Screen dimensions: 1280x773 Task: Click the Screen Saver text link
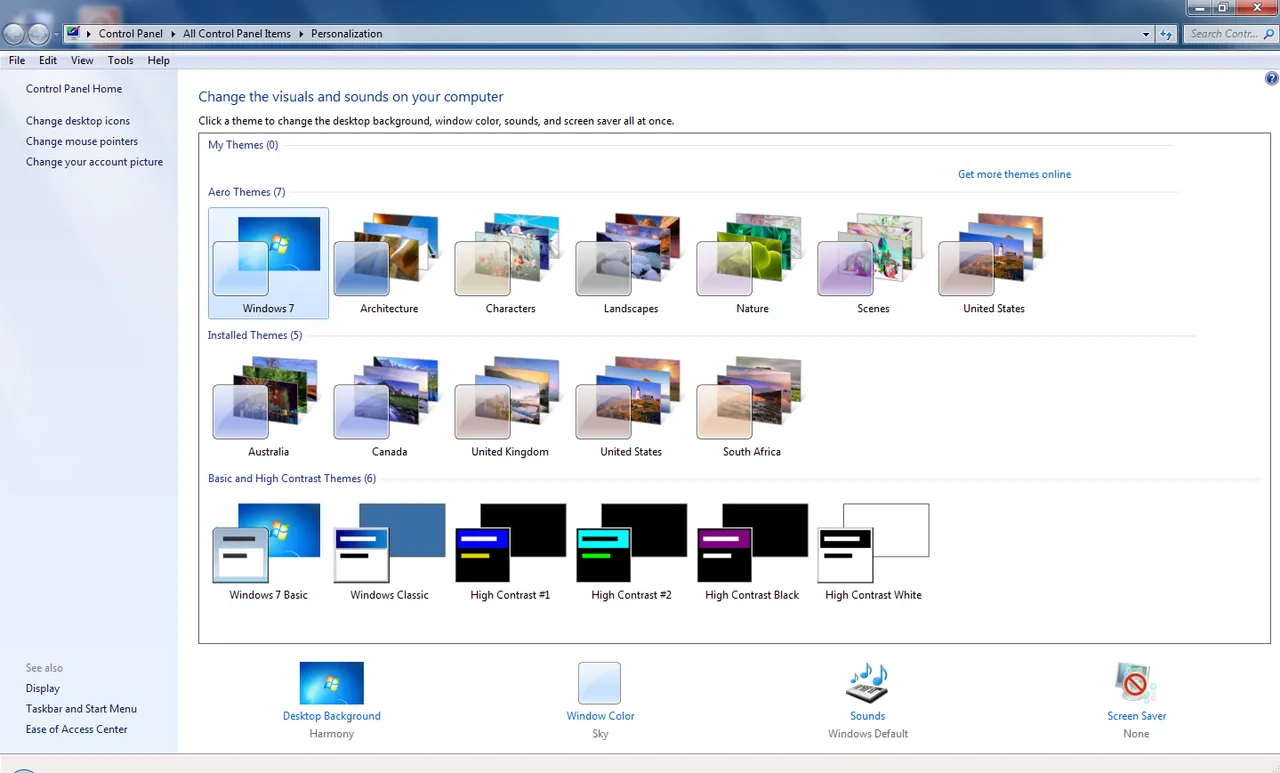[x=1136, y=716]
